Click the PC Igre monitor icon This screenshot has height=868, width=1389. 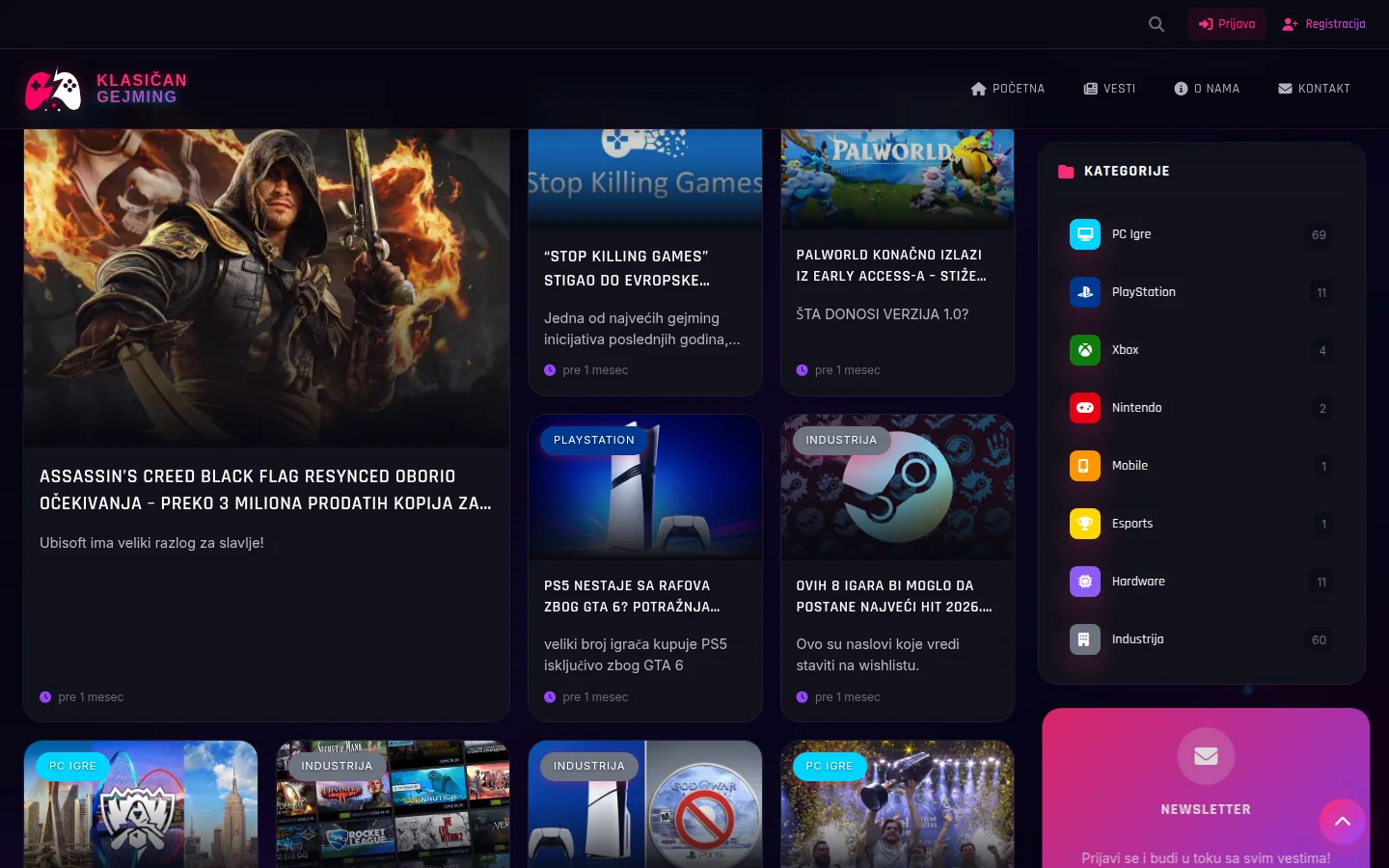1085,234
